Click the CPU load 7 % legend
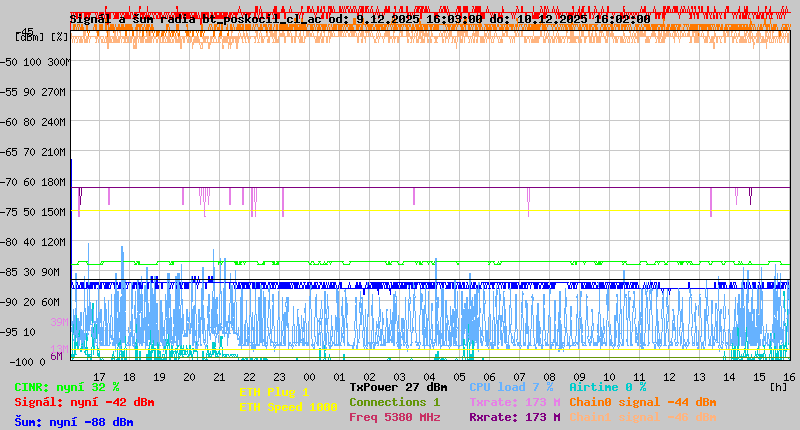 511,387
